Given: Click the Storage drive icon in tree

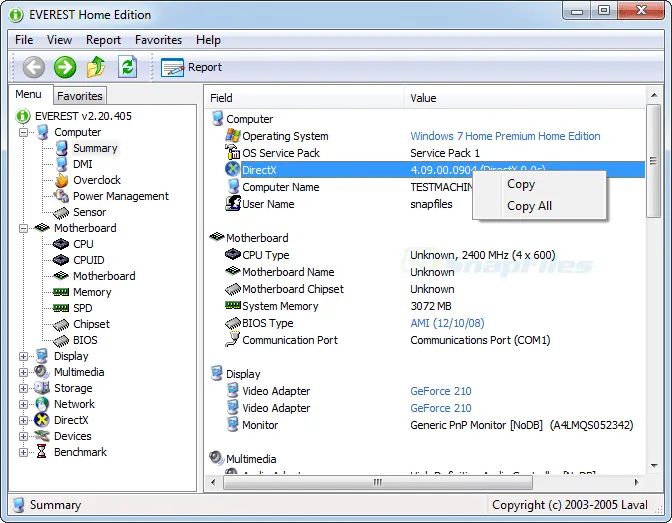Looking at the screenshot, I should tap(42, 388).
